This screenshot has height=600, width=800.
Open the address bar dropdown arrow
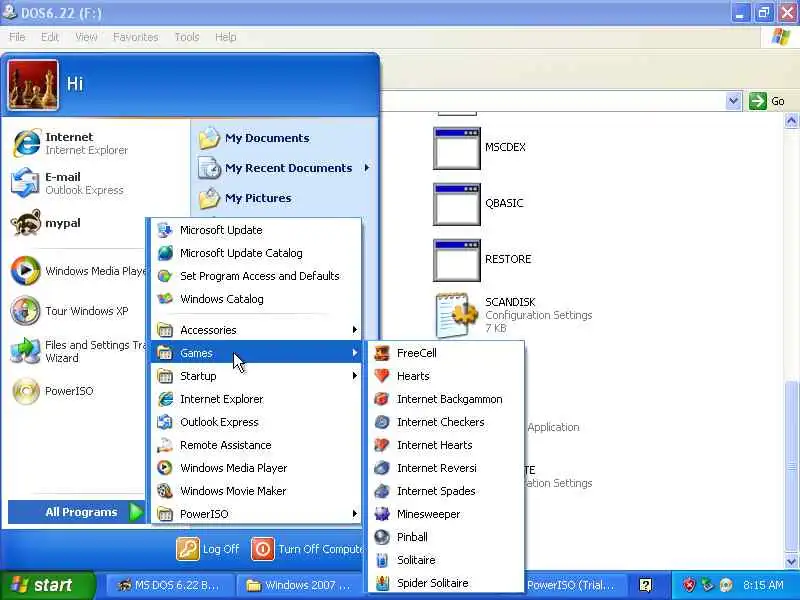pos(733,101)
